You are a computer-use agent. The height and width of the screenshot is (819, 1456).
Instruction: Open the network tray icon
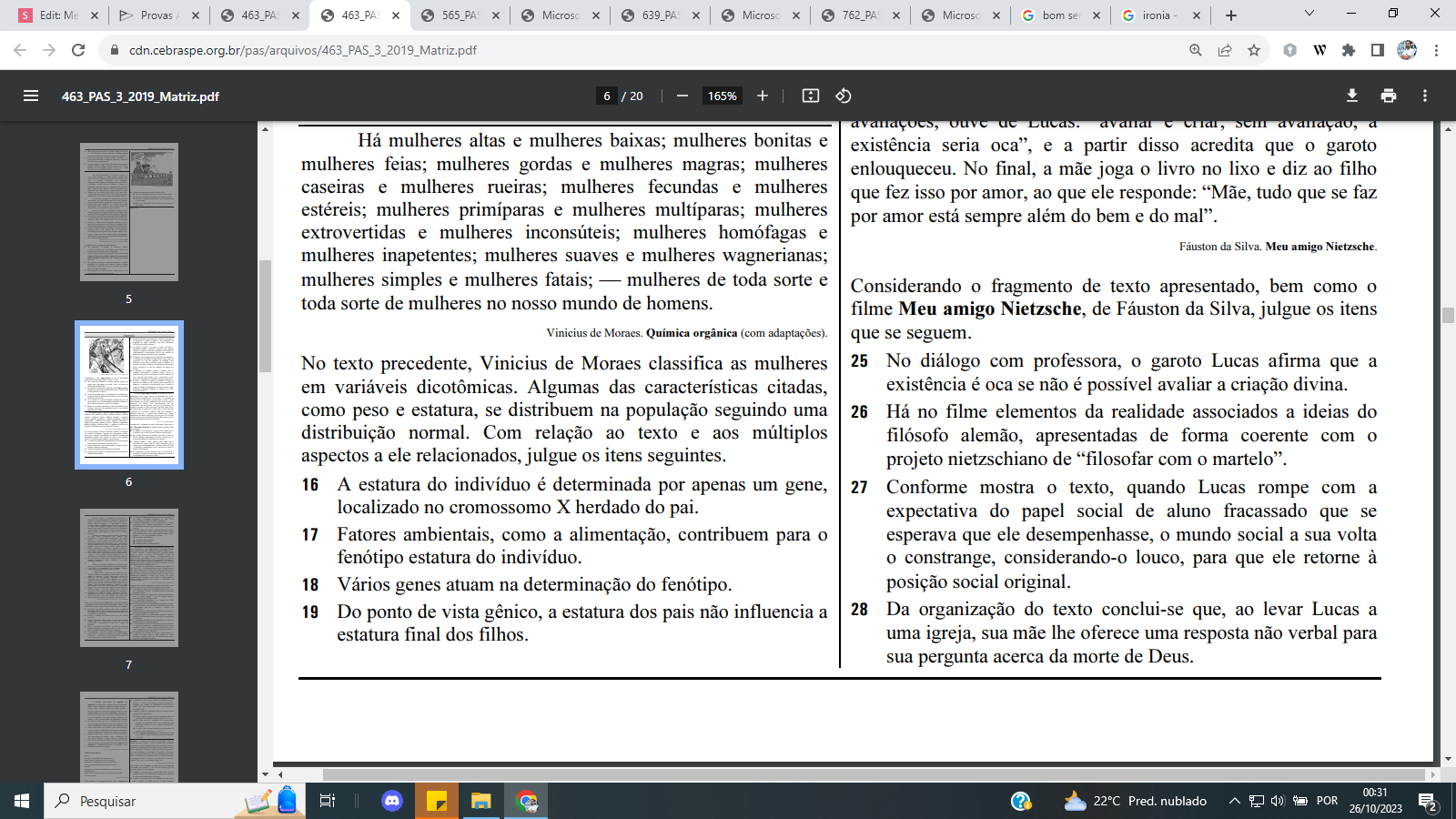tap(1256, 801)
